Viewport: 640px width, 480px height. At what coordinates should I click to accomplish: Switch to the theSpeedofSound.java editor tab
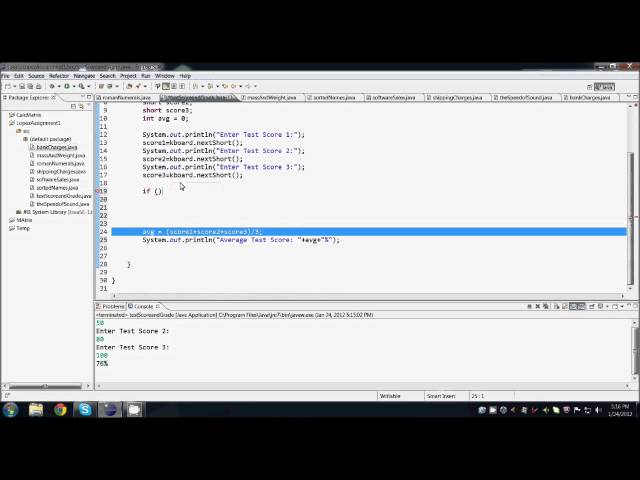526,98
